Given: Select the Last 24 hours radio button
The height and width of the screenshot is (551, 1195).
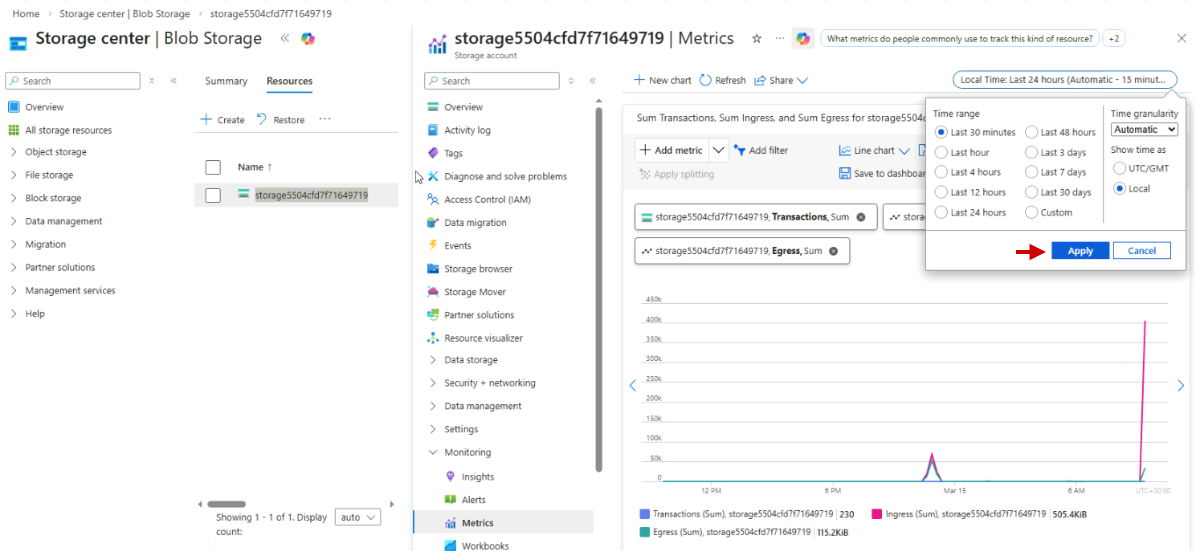Looking at the screenshot, I should (940, 212).
